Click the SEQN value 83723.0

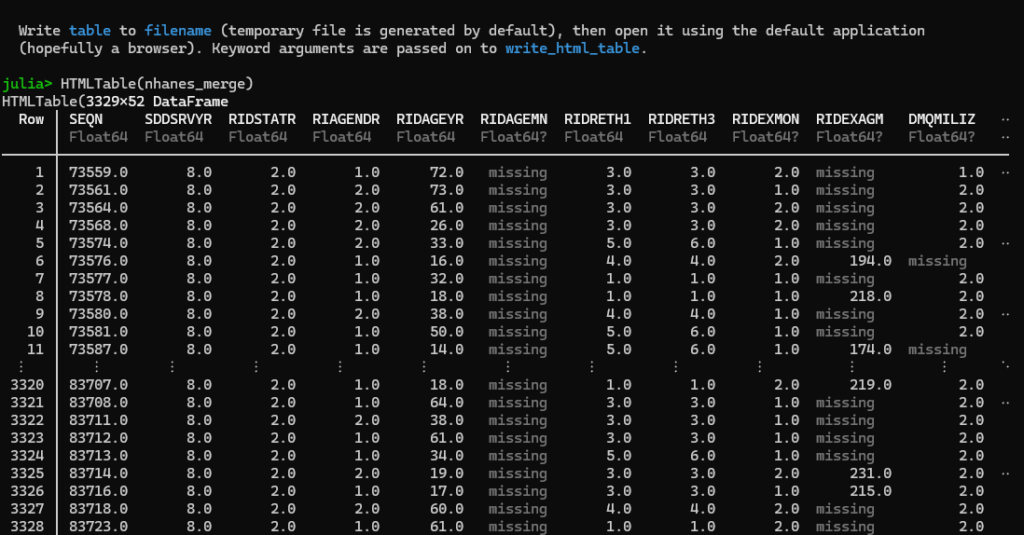tap(98, 526)
